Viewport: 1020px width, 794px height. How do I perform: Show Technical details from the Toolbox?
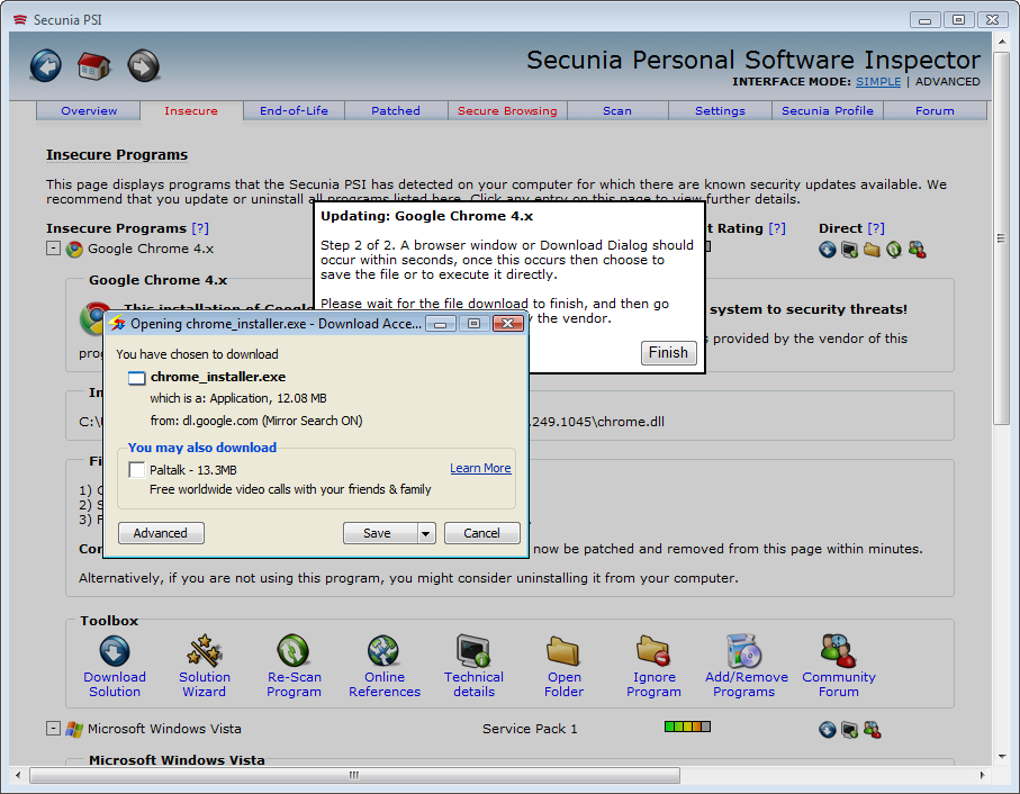(x=474, y=666)
